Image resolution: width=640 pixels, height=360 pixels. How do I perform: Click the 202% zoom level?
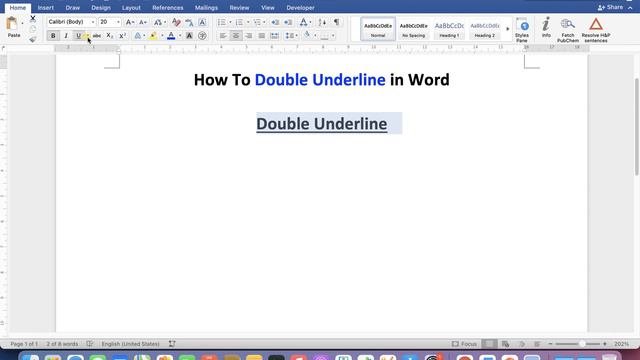tap(621, 344)
